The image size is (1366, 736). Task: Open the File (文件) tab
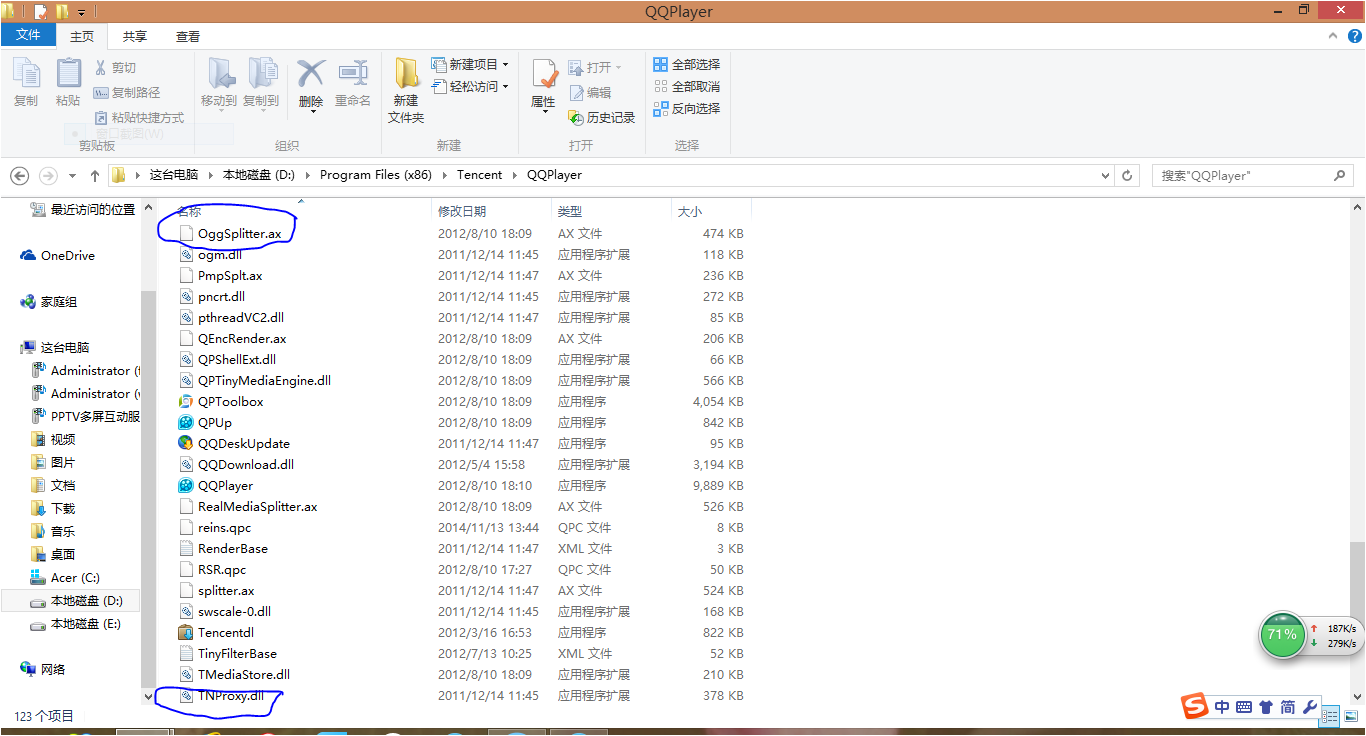[29, 35]
